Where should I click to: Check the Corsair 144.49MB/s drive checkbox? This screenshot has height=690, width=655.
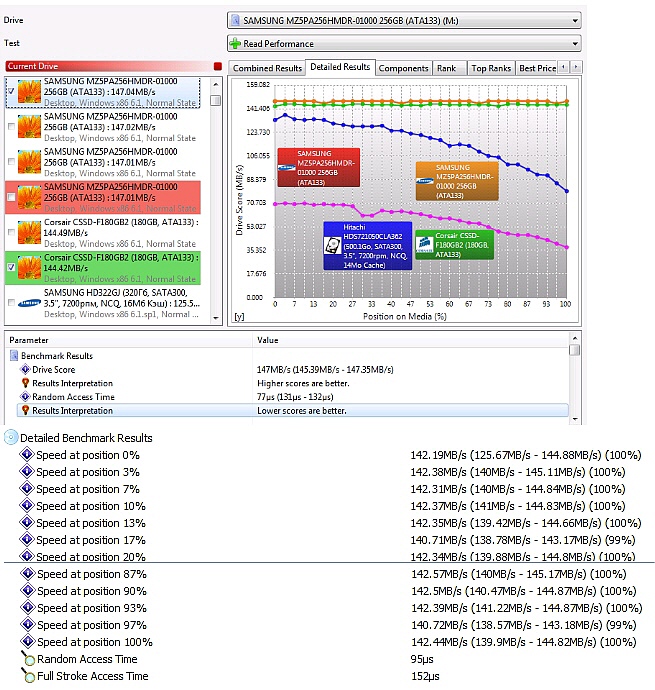[x=11, y=232]
